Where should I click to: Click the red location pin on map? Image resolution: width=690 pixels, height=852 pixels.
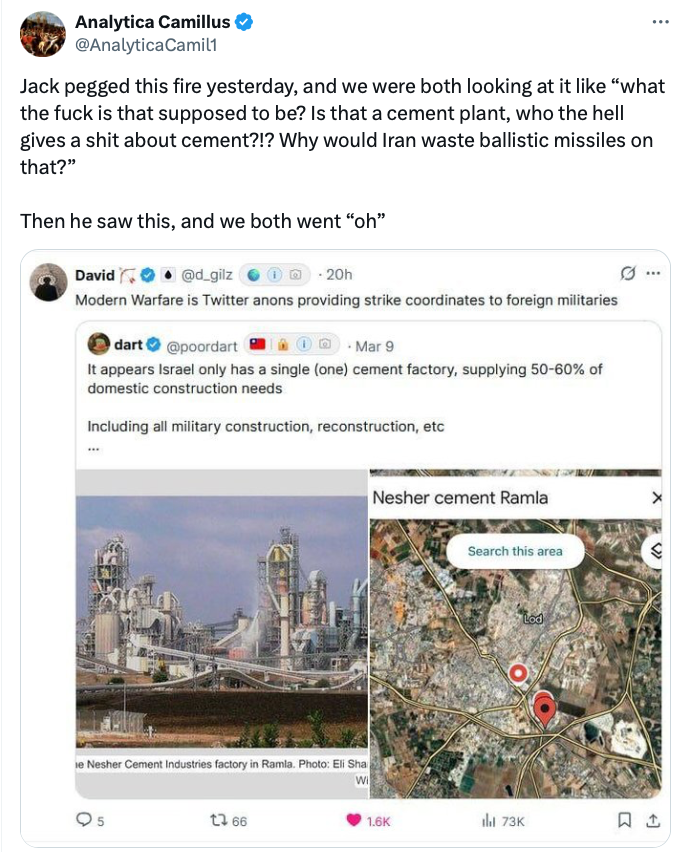(545, 711)
